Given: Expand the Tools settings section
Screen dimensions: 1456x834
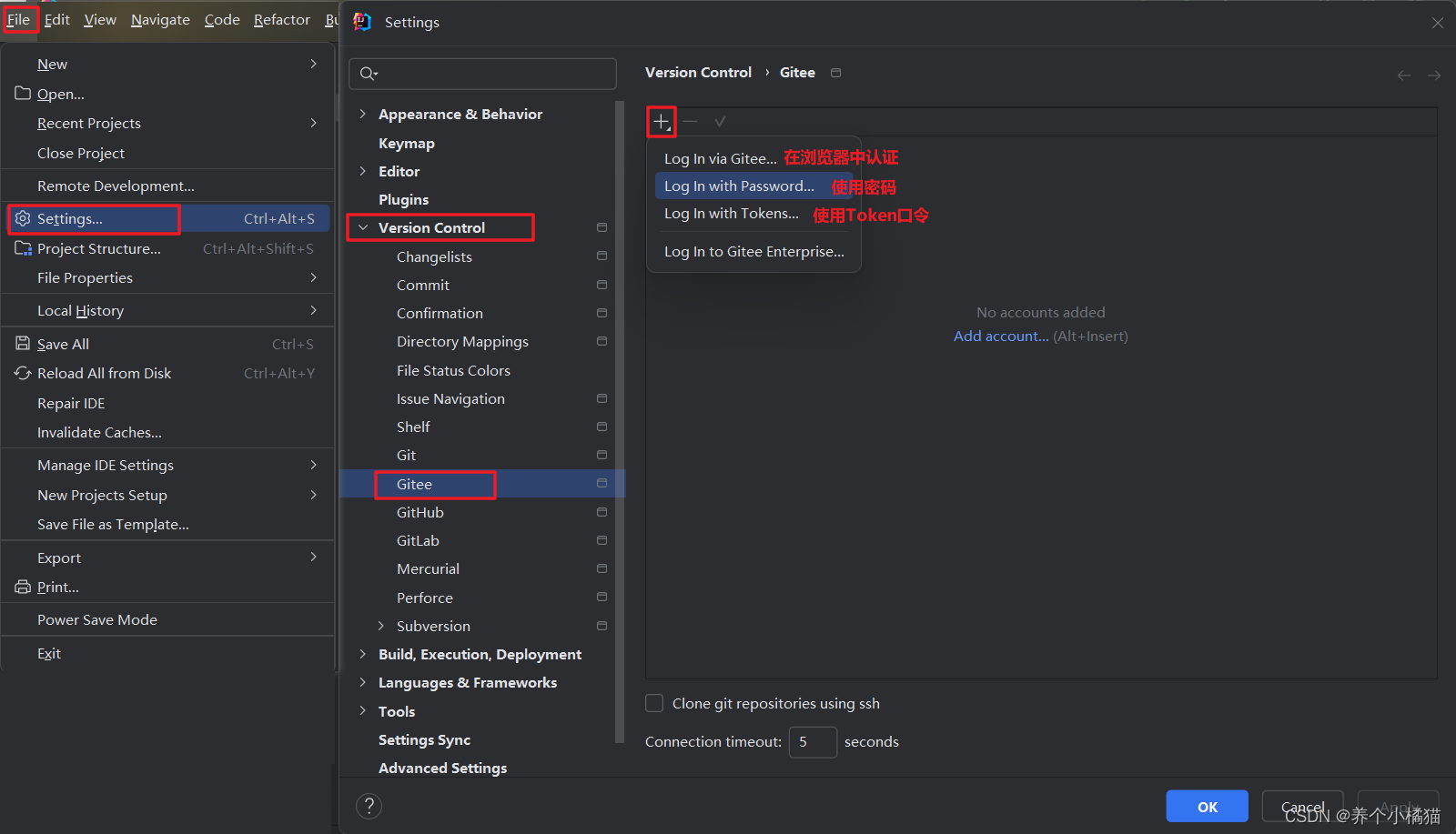Looking at the screenshot, I should [362, 711].
